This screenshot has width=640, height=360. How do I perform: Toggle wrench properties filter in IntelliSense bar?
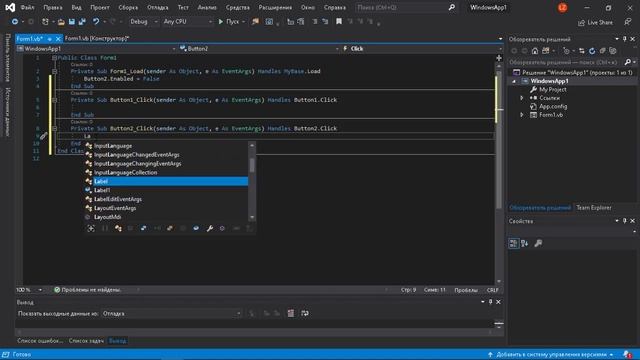pyautogui.click(x=209, y=228)
